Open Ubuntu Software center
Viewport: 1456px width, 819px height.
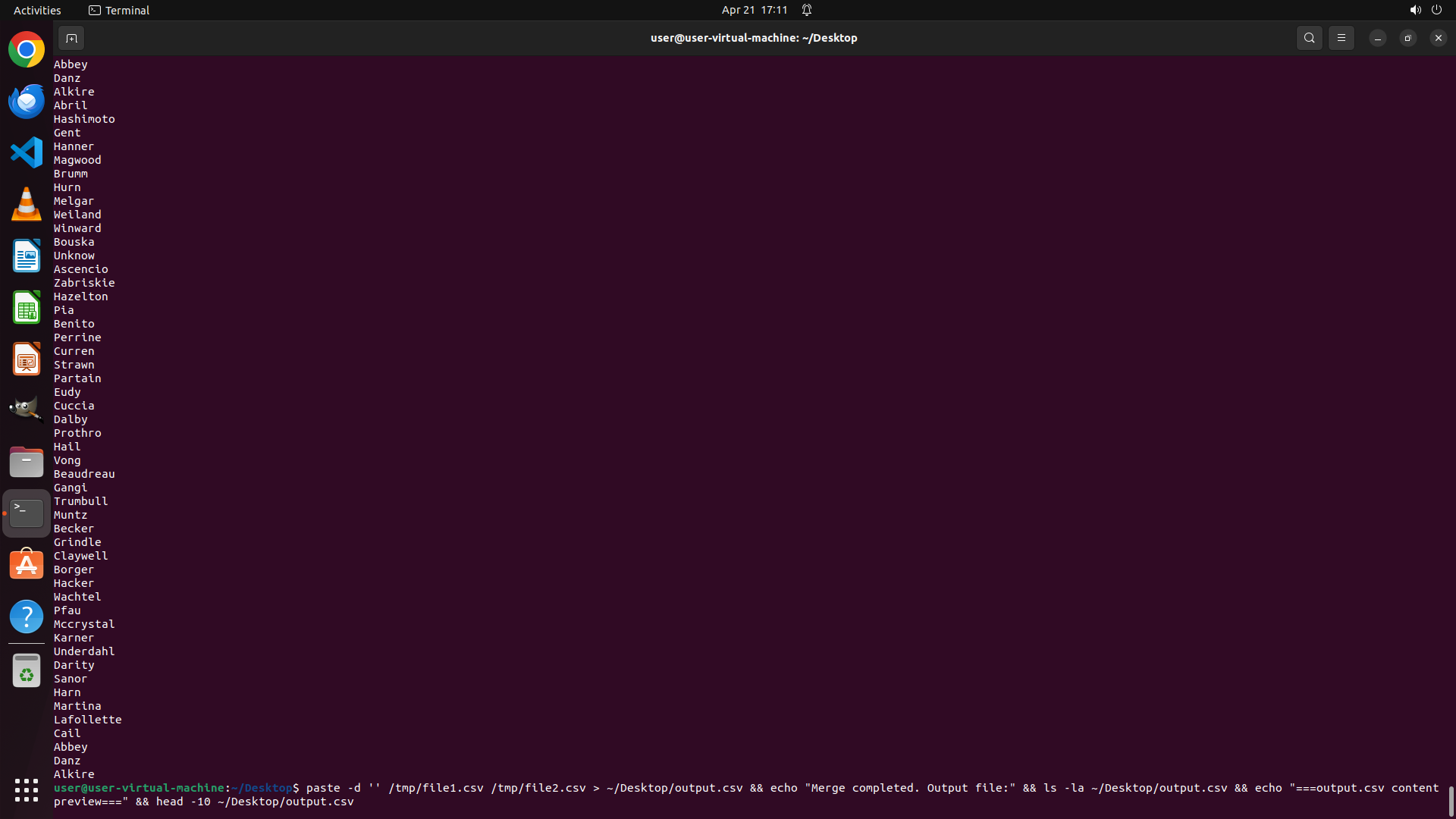click(27, 565)
